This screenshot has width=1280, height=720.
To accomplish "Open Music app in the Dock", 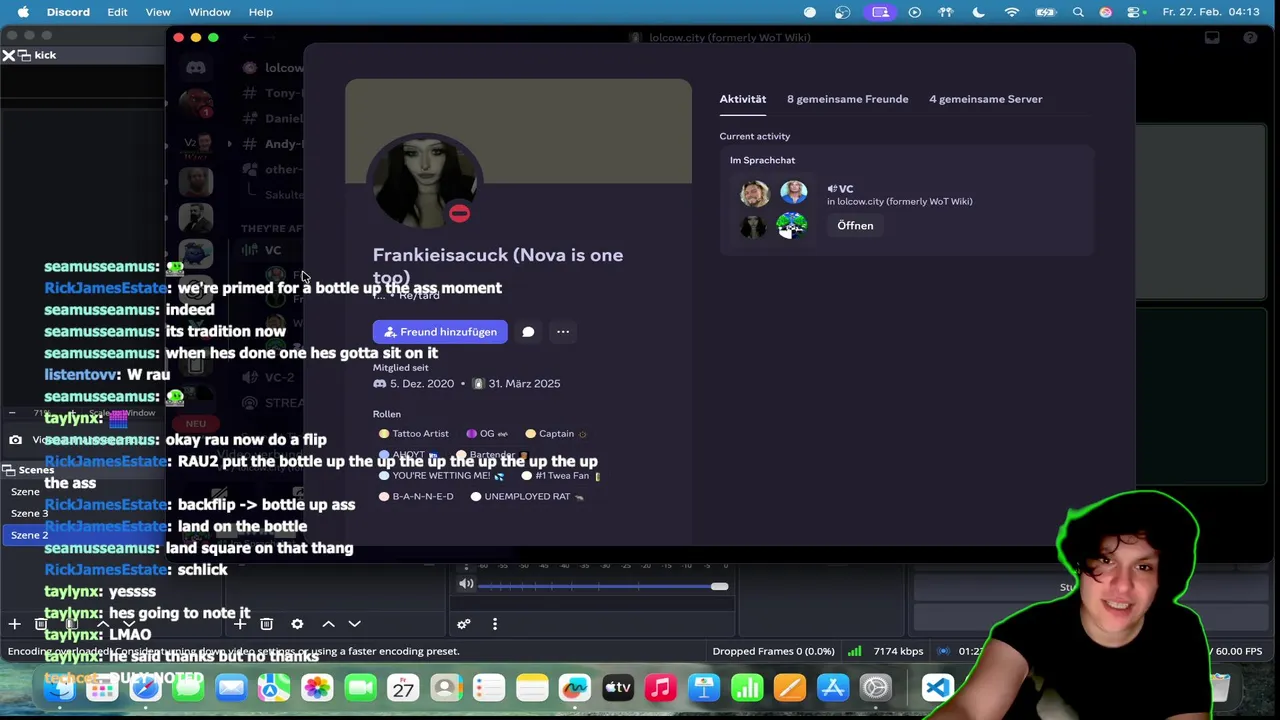I will 660,688.
